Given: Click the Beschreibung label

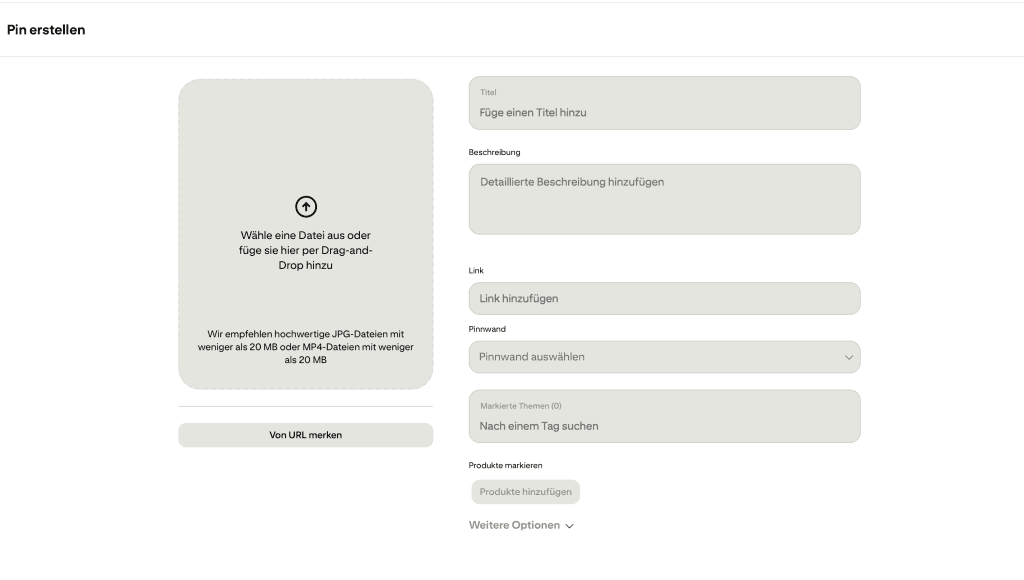Looking at the screenshot, I should [x=494, y=152].
